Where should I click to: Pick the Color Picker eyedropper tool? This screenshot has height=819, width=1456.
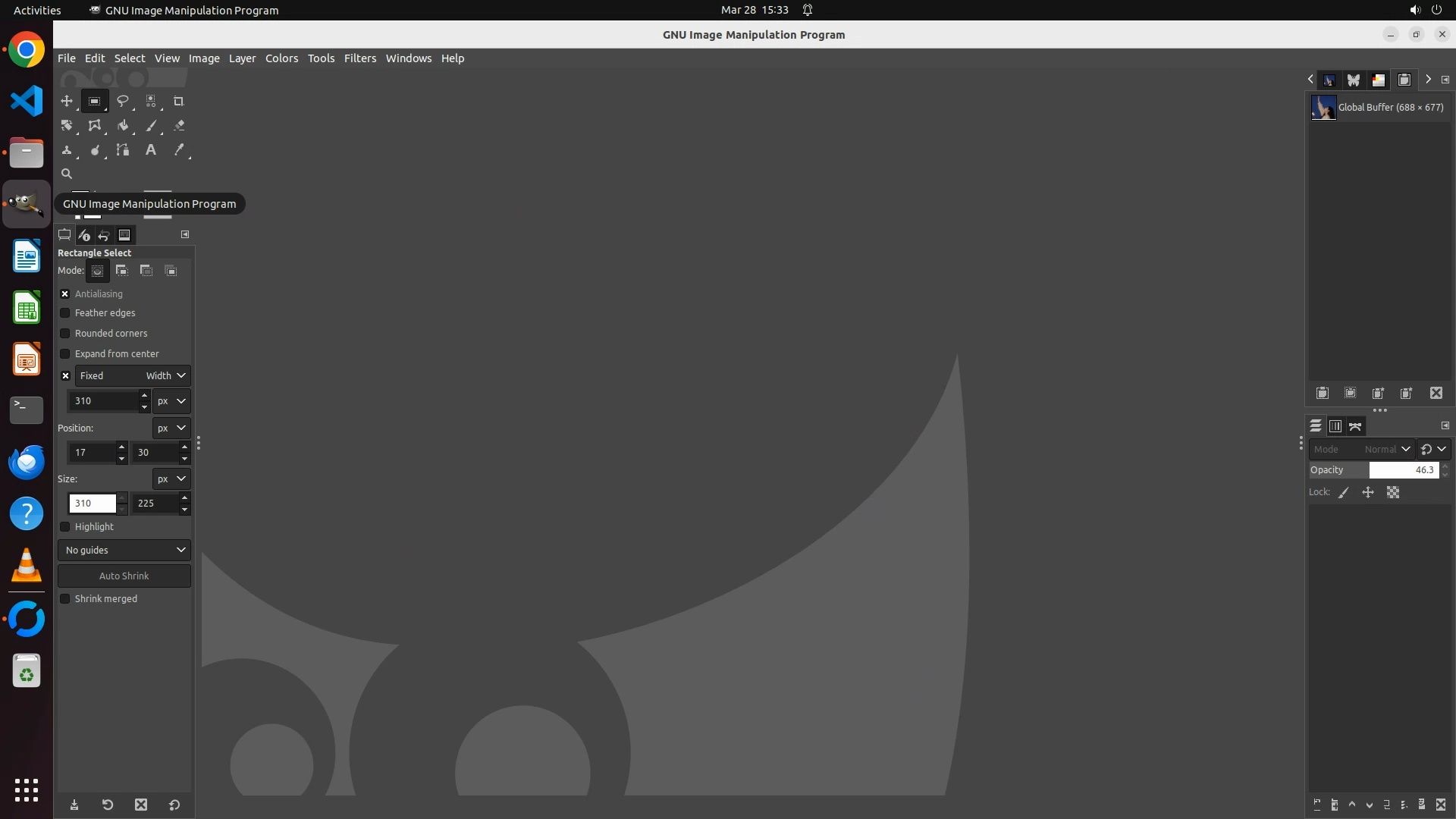click(x=179, y=150)
